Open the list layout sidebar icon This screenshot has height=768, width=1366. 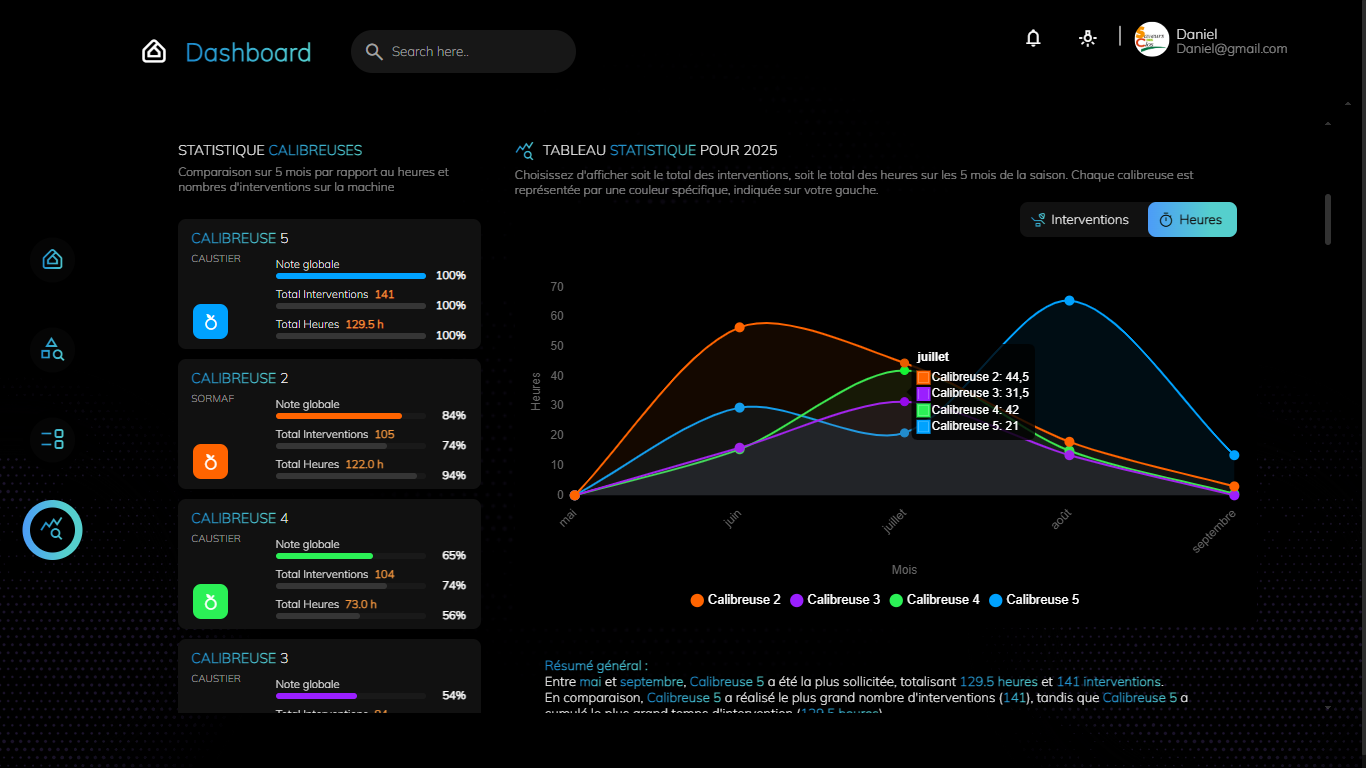click(x=52, y=438)
